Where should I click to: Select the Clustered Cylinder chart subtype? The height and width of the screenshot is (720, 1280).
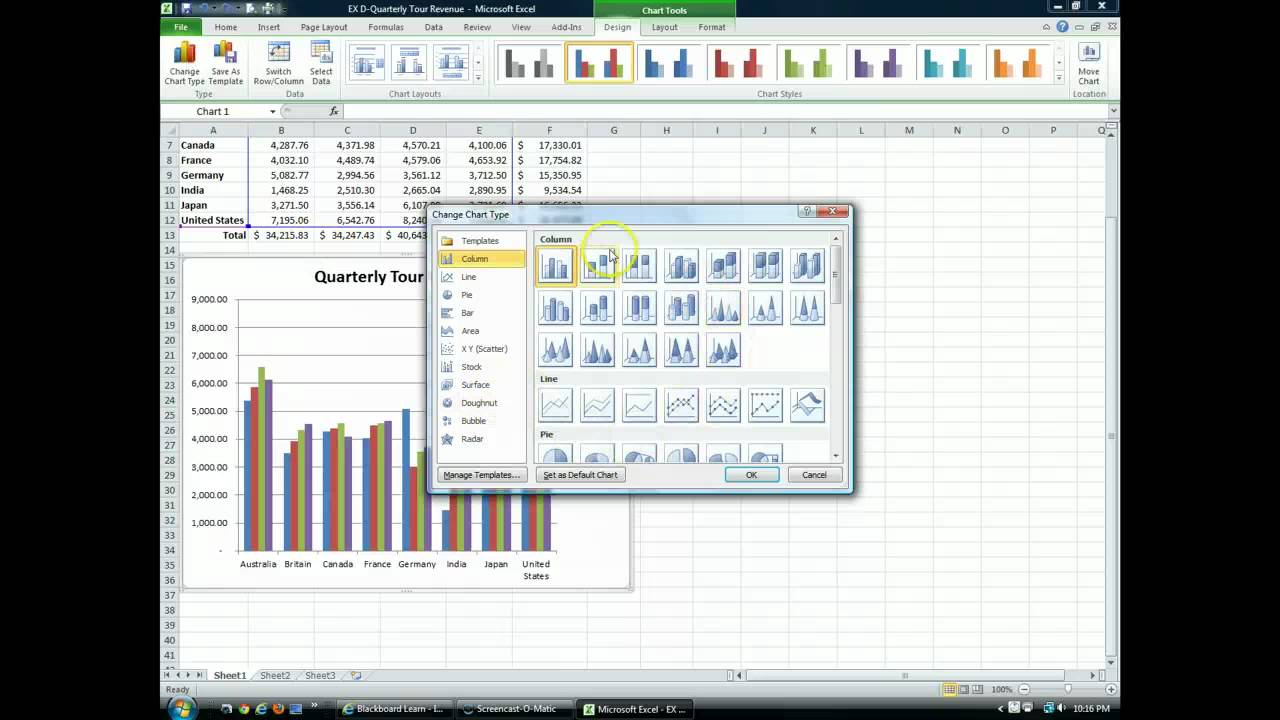pyautogui.click(x=556, y=307)
